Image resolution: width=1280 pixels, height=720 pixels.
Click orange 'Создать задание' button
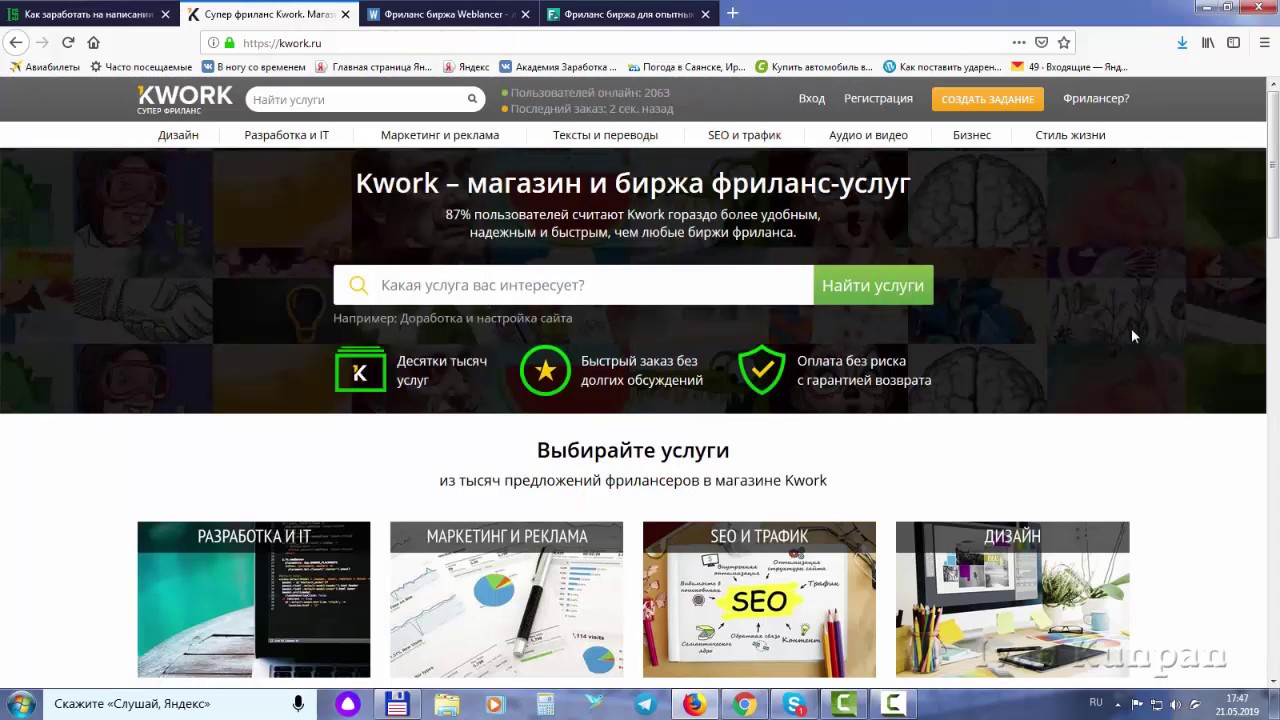[x=987, y=99]
